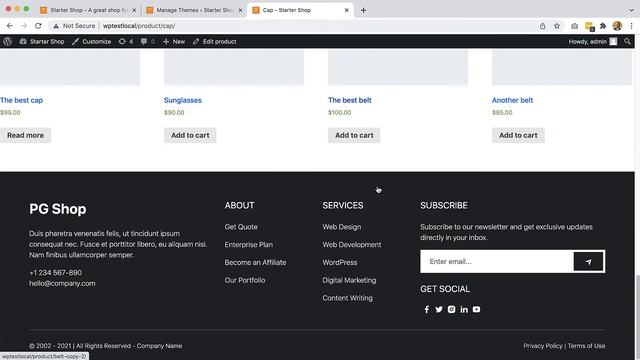Open the Twitter social icon
Image resolution: width=640 pixels, height=360 pixels.
click(439, 309)
